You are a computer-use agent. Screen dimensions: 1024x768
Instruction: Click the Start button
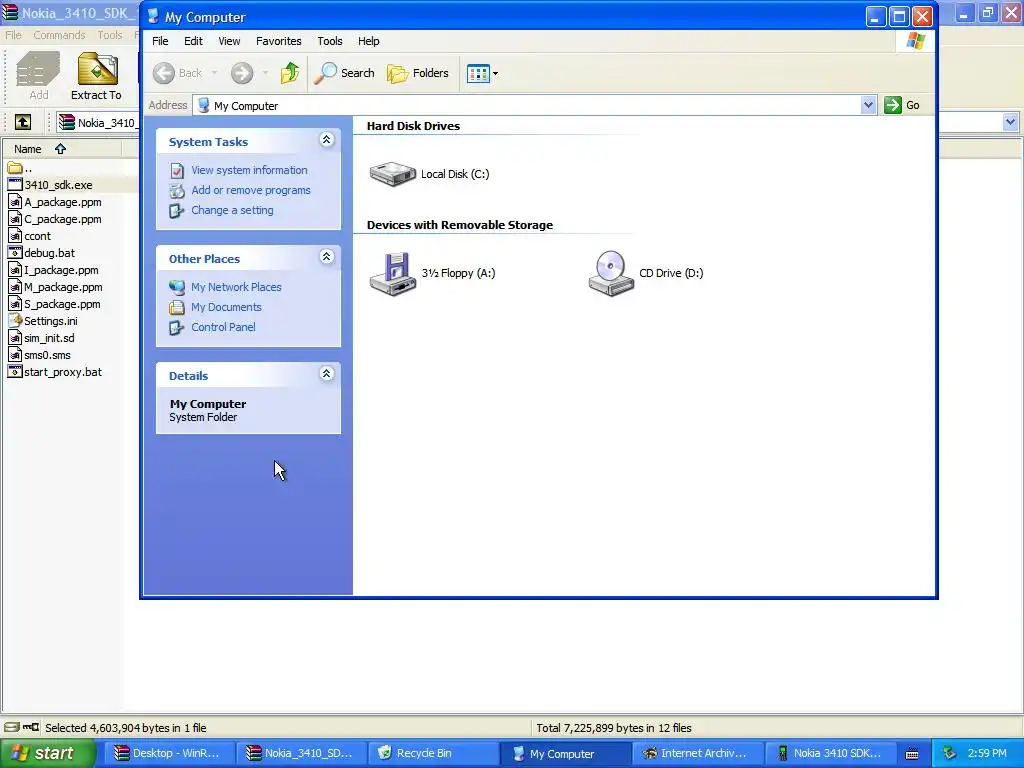[x=48, y=753]
